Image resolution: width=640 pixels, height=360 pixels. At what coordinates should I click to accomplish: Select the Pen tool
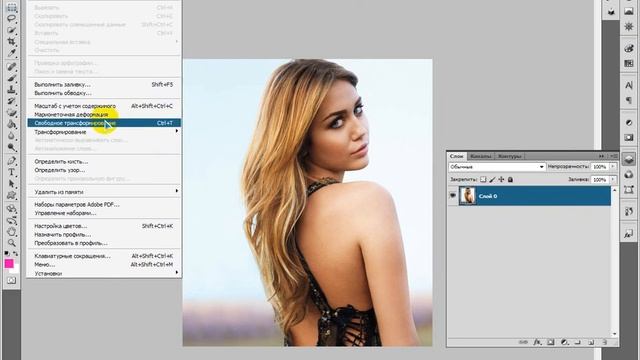[x=12, y=161]
